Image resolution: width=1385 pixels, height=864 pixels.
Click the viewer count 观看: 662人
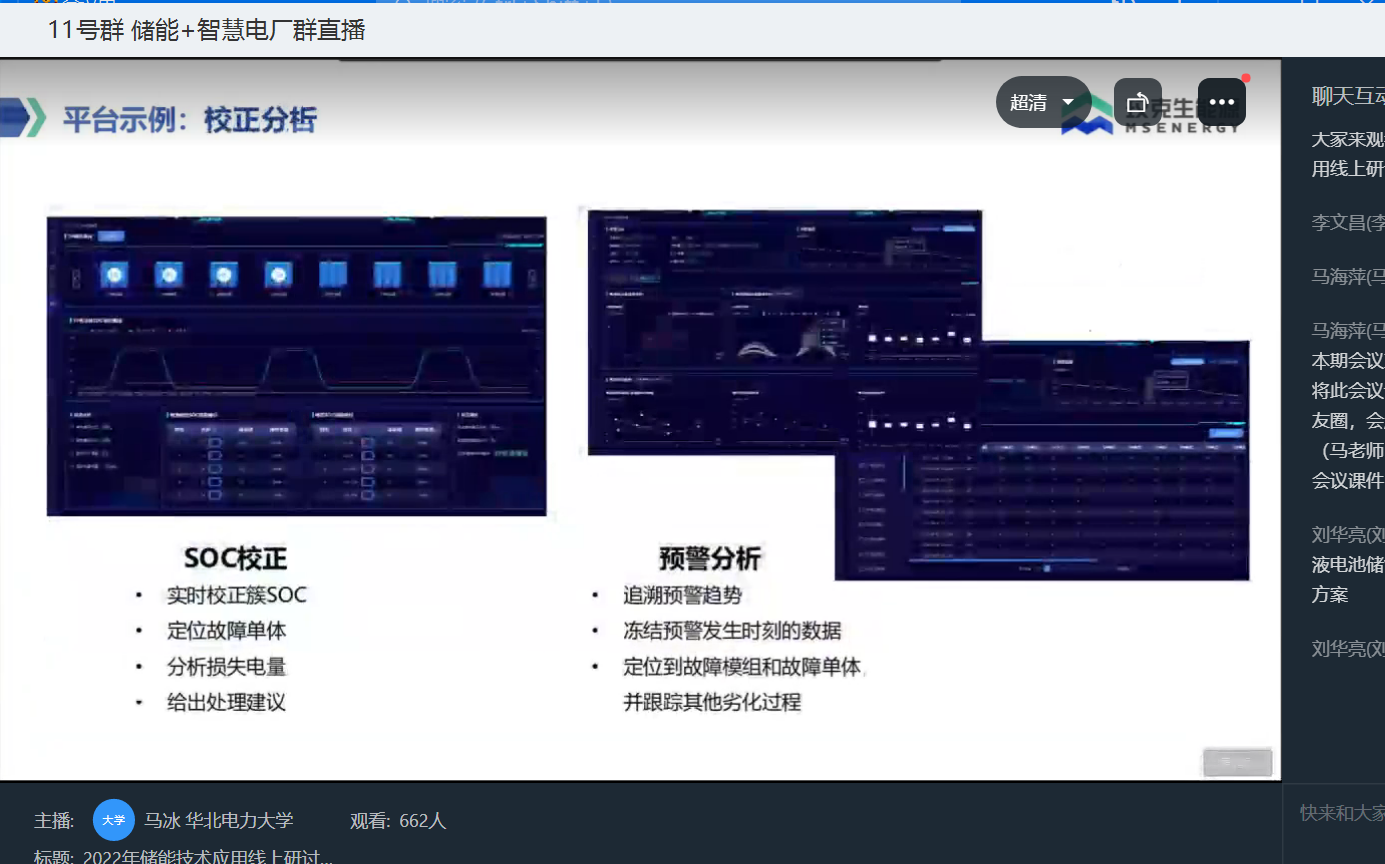pyautogui.click(x=398, y=821)
